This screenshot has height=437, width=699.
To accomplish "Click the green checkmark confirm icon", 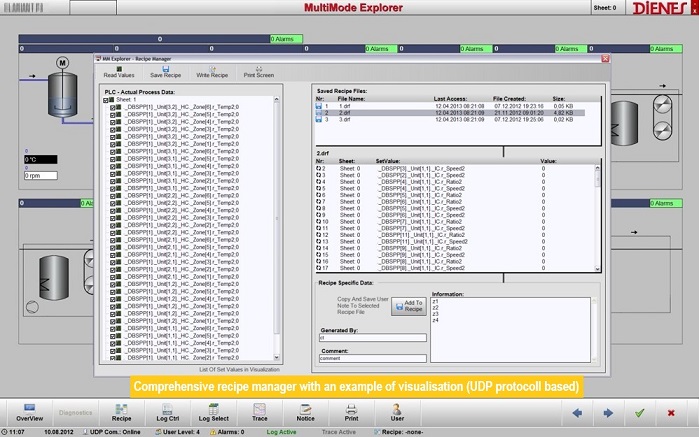I will coord(640,412).
